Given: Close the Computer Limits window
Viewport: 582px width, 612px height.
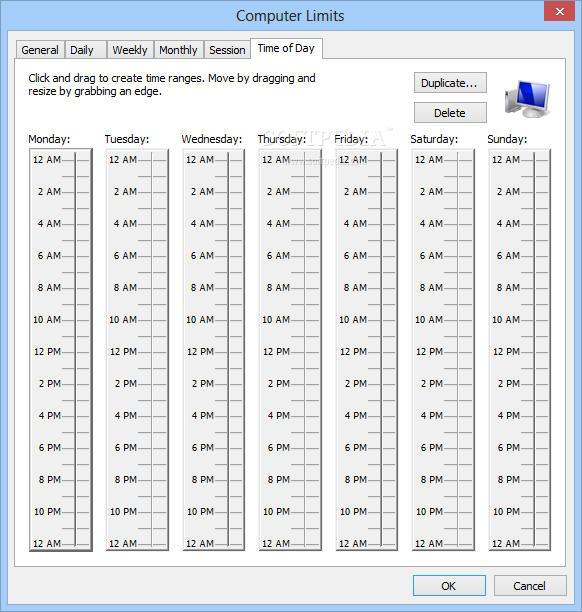Looking at the screenshot, I should click(x=559, y=11).
